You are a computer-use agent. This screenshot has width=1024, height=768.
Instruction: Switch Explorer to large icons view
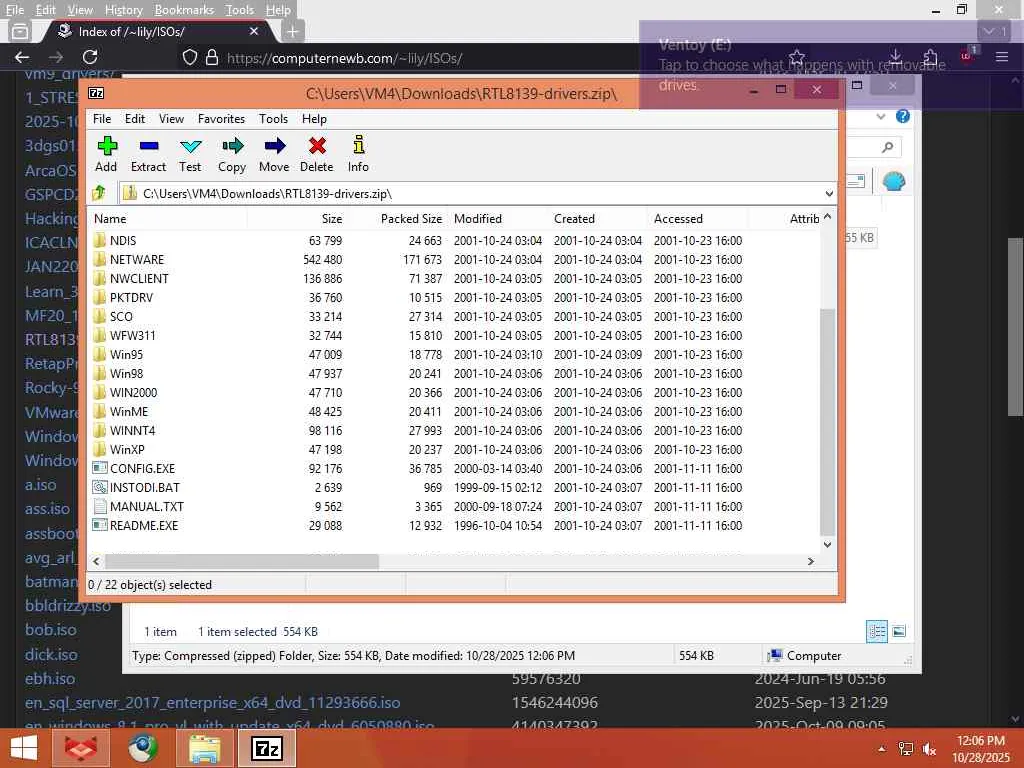tap(899, 631)
